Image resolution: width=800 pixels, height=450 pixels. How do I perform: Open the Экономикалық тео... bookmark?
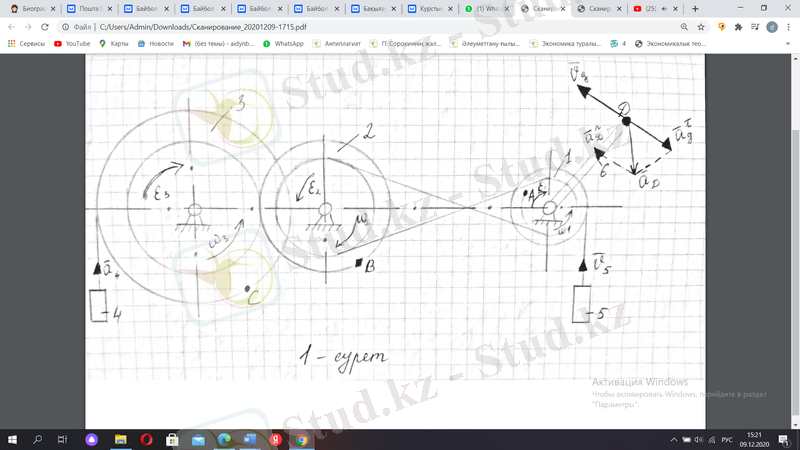point(670,44)
